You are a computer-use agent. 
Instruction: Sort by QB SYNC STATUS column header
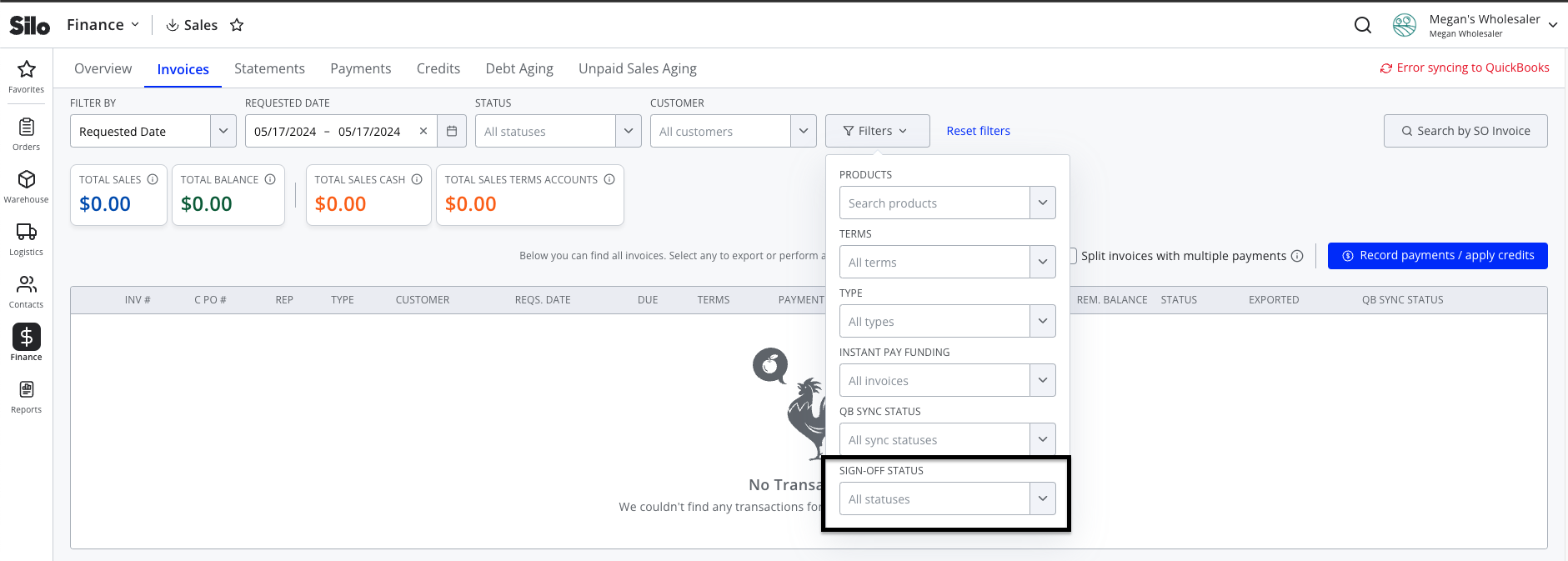1403,300
